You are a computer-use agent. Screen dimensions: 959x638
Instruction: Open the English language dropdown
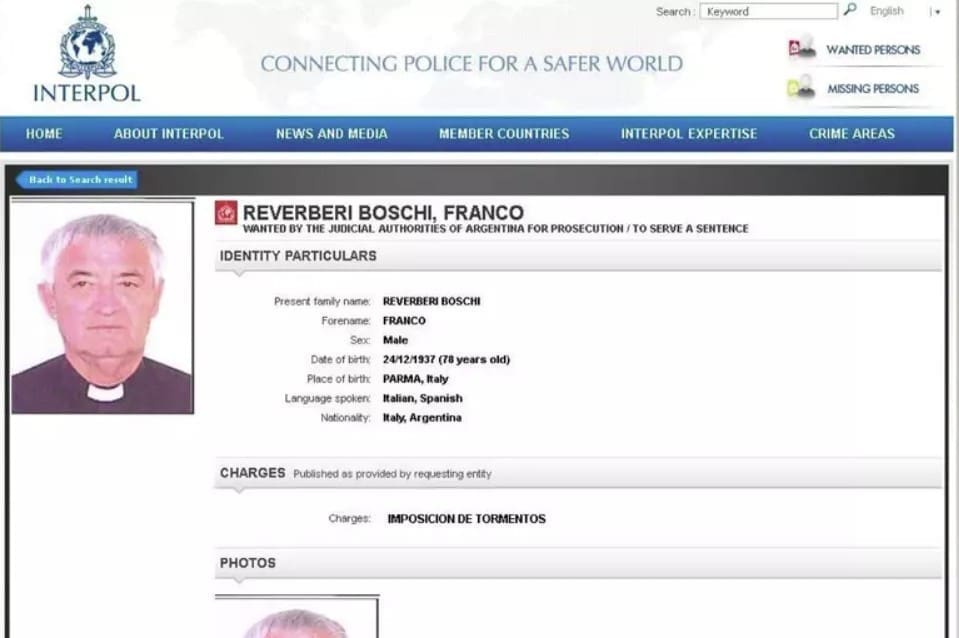905,11
